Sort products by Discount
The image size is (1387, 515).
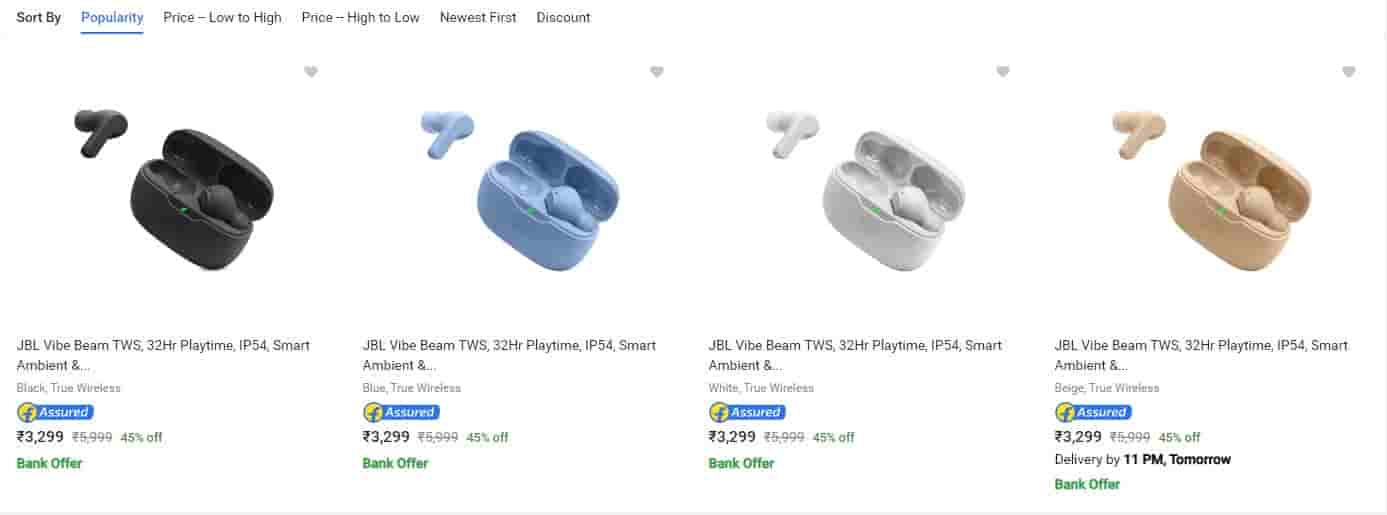(x=563, y=17)
